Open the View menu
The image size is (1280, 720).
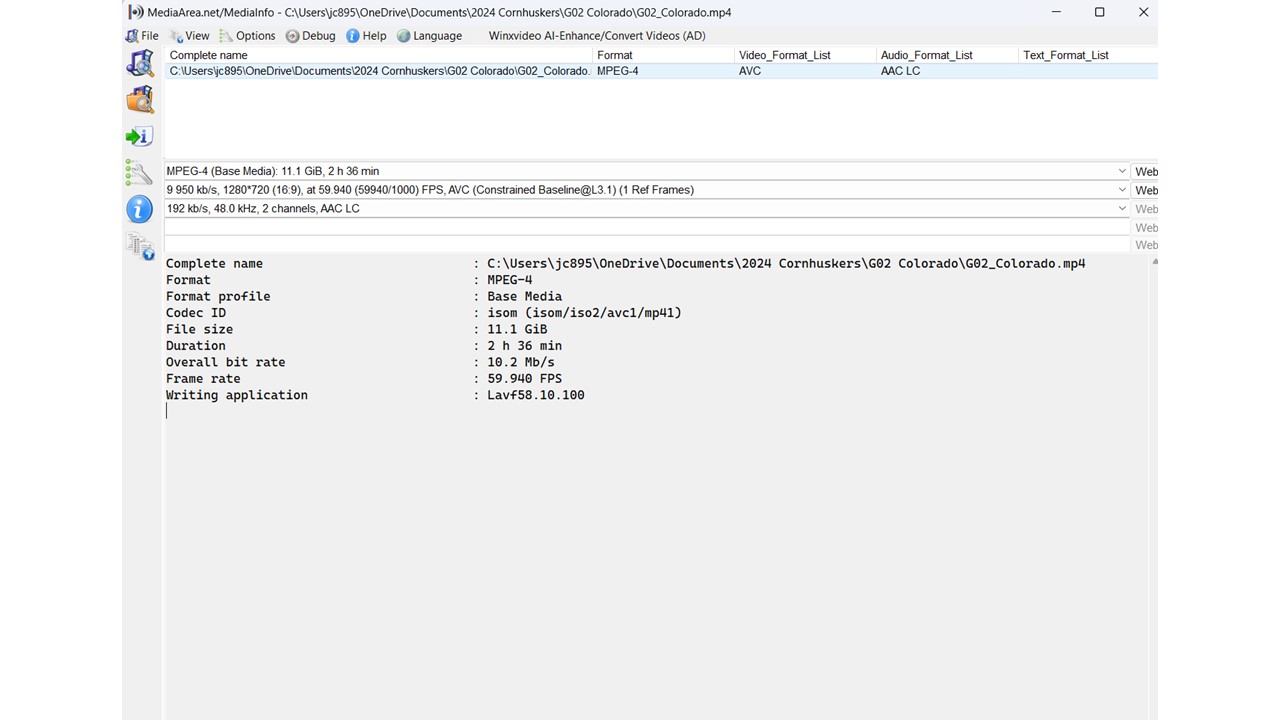point(190,36)
